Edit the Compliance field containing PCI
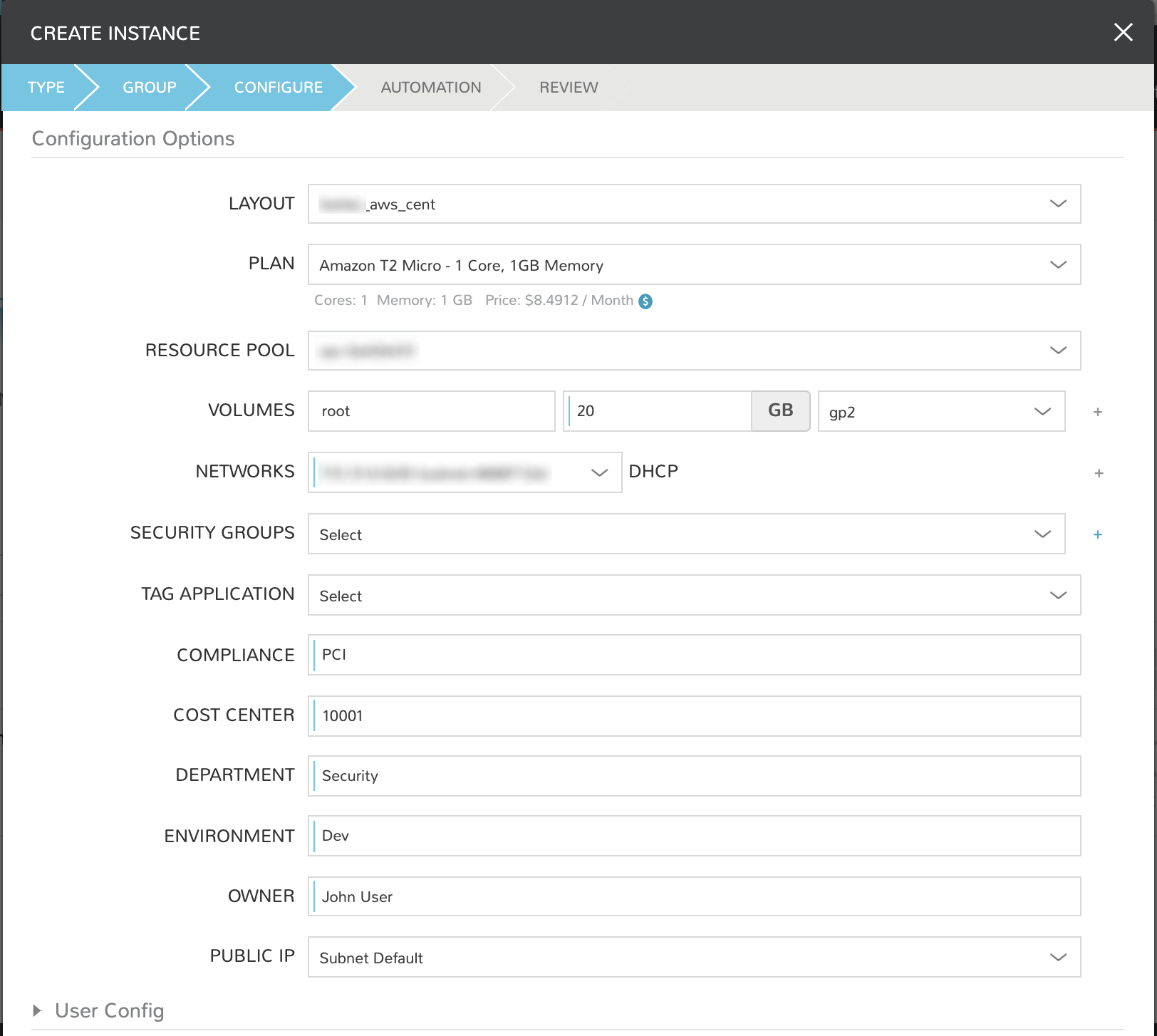The height and width of the screenshot is (1036, 1157). coord(695,655)
